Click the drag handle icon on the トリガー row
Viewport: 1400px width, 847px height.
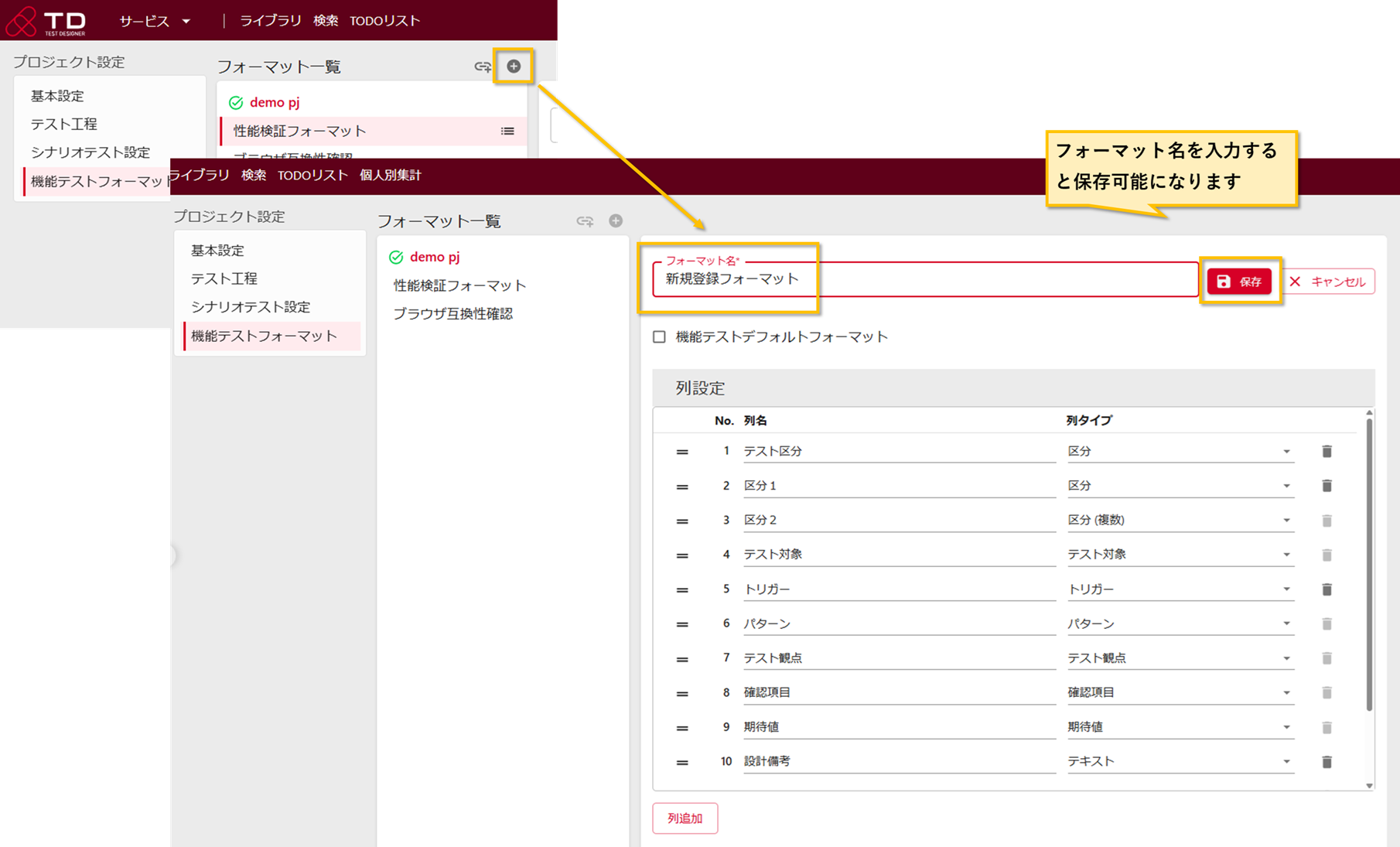(x=681, y=589)
